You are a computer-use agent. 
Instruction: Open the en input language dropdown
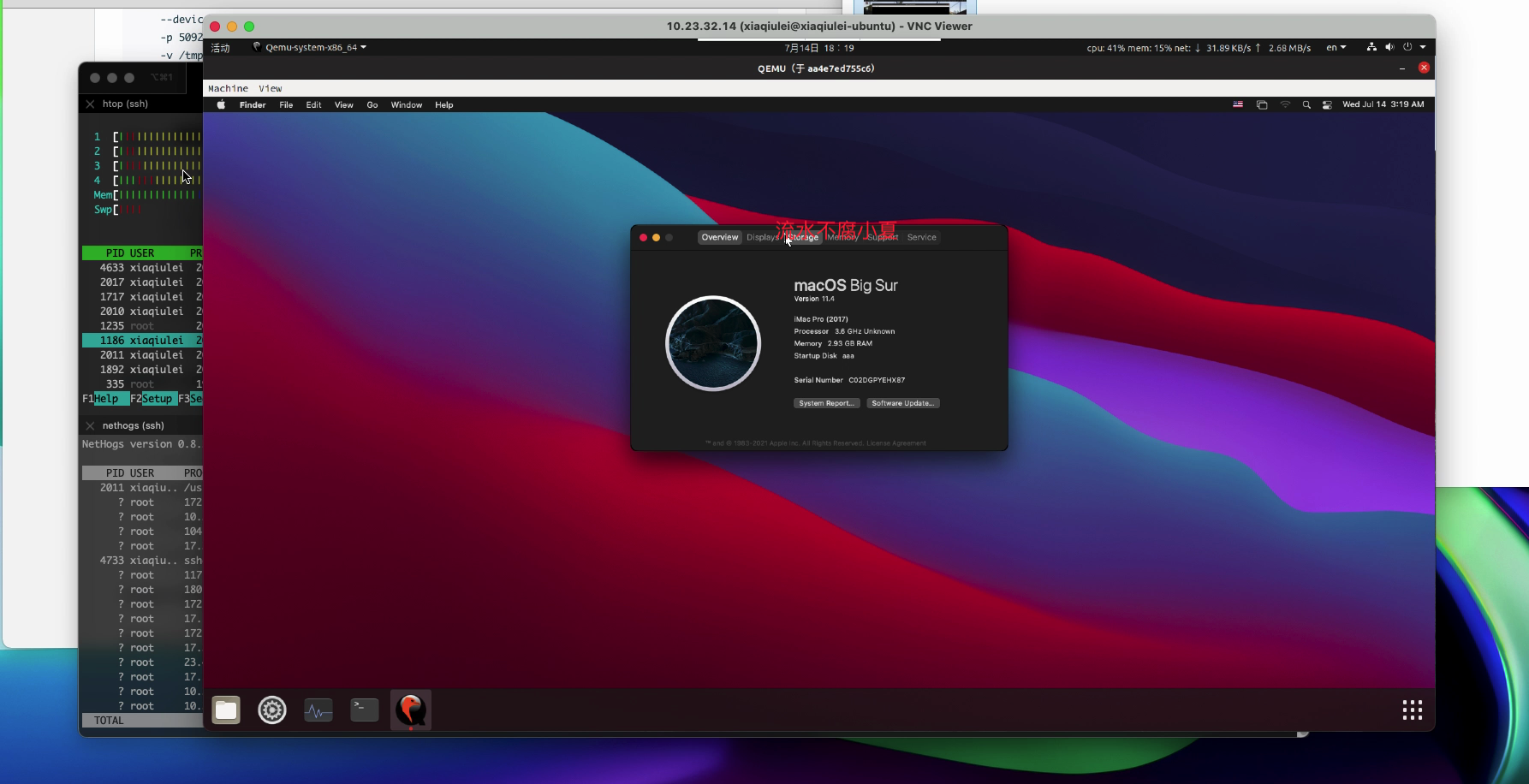pyautogui.click(x=1336, y=48)
